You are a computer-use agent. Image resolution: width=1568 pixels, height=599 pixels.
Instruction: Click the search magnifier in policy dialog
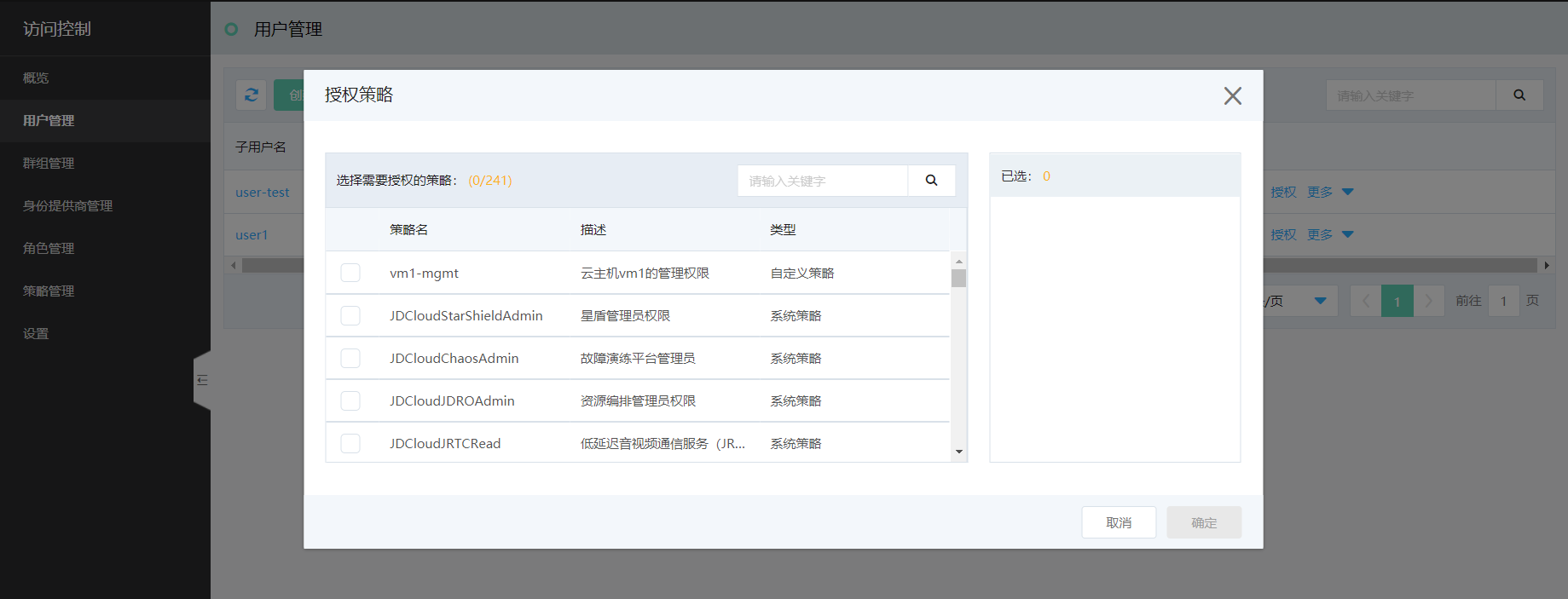click(x=931, y=181)
